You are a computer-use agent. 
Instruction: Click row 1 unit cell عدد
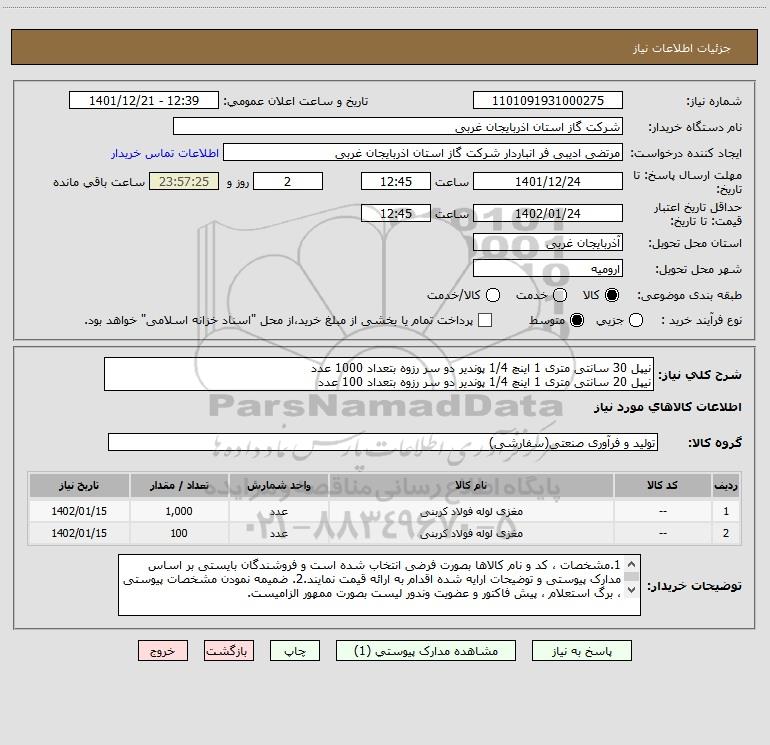click(x=278, y=511)
